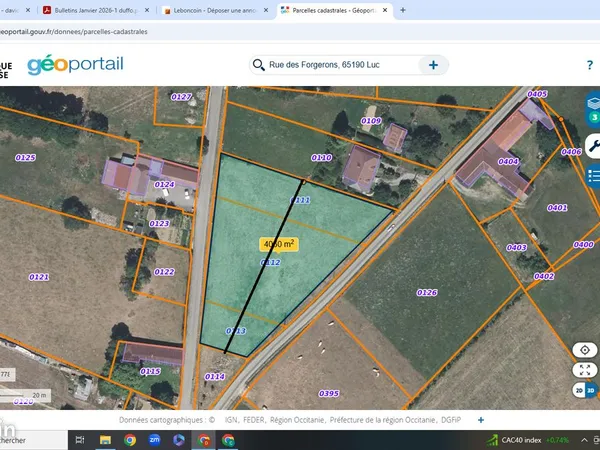The height and width of the screenshot is (450, 600).
Task: Switch the map to 2D view
Action: click(x=579, y=390)
